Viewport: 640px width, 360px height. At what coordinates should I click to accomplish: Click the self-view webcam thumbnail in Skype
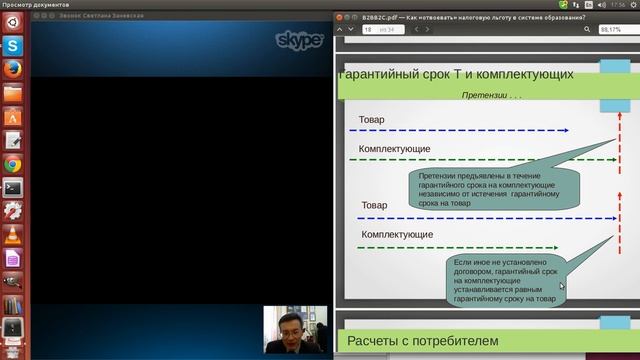click(x=295, y=330)
